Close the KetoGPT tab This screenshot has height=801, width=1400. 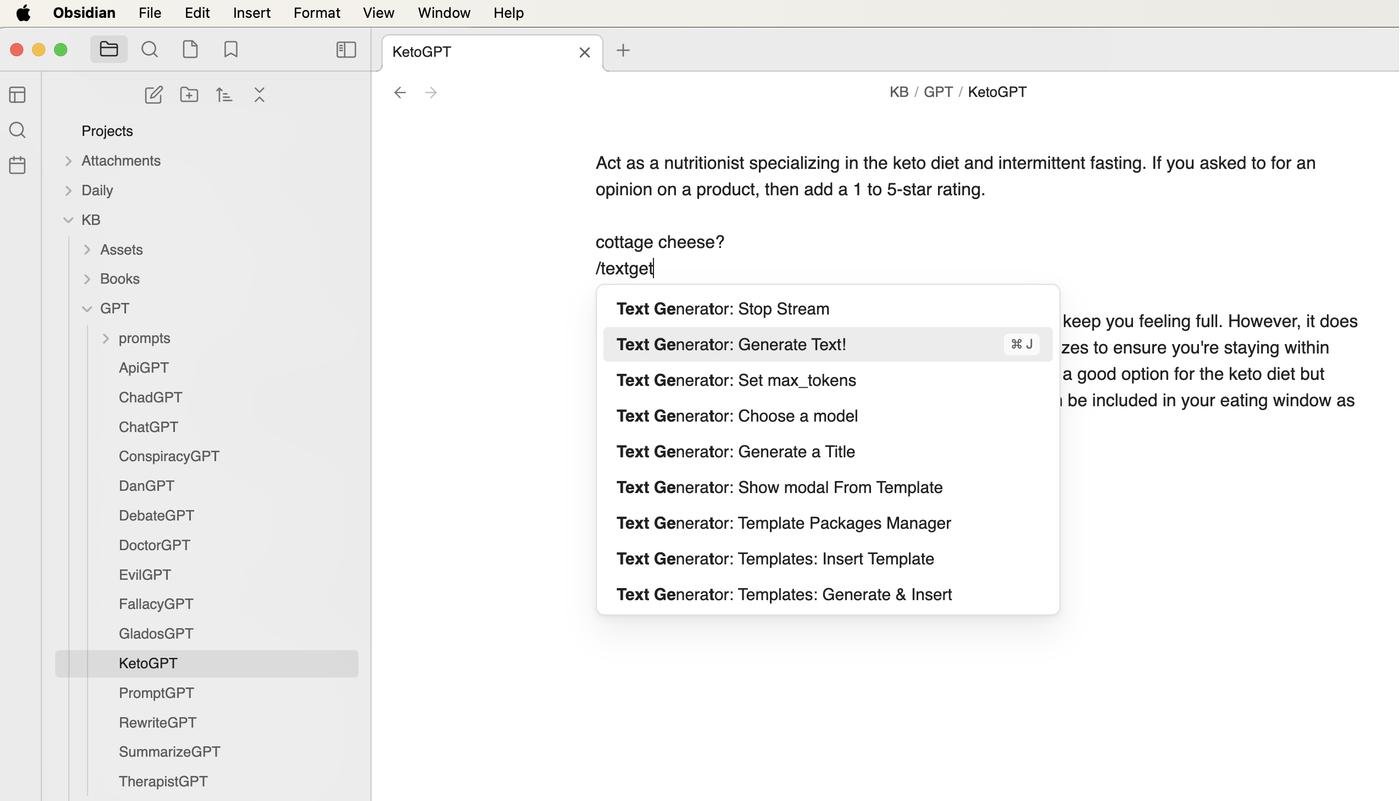coord(584,52)
